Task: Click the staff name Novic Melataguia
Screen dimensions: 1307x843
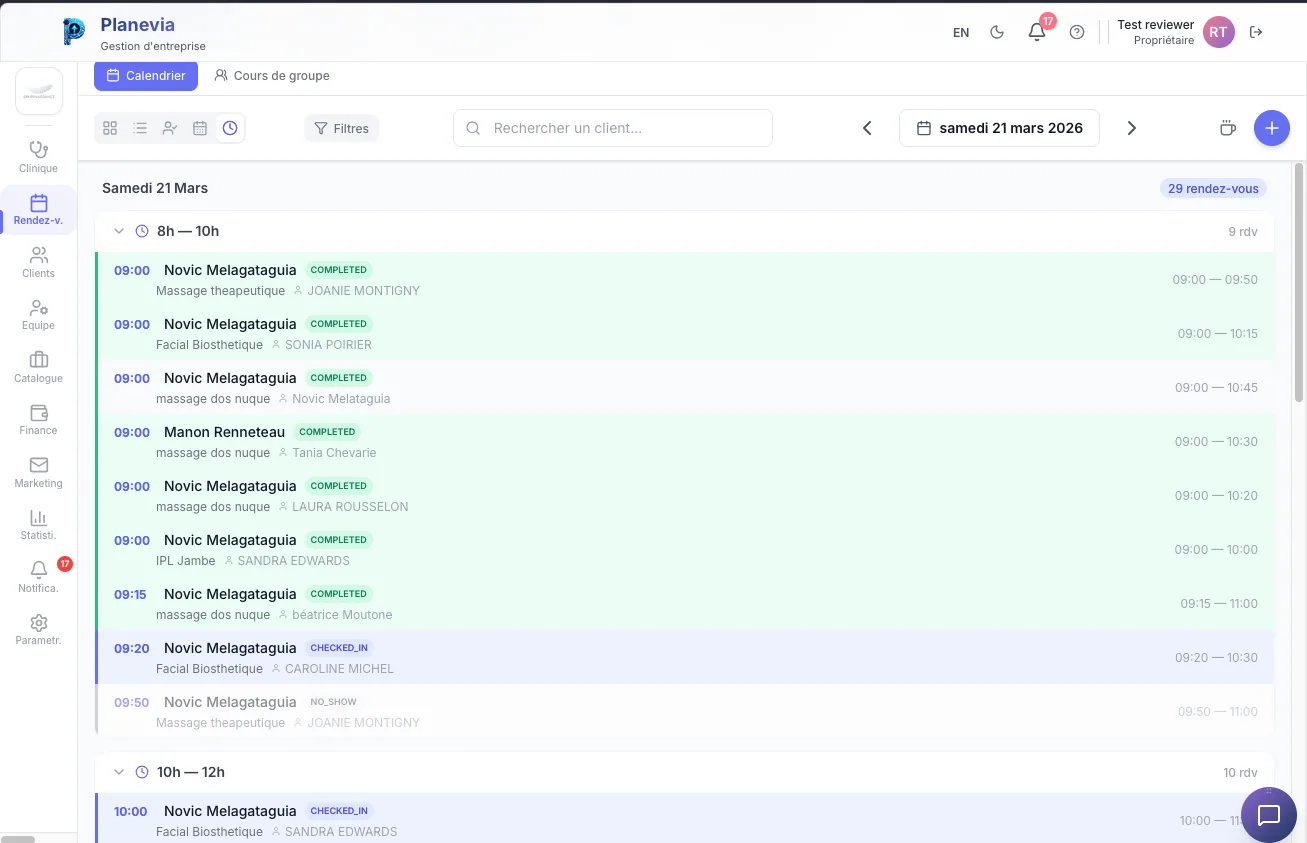Action: 341,399
